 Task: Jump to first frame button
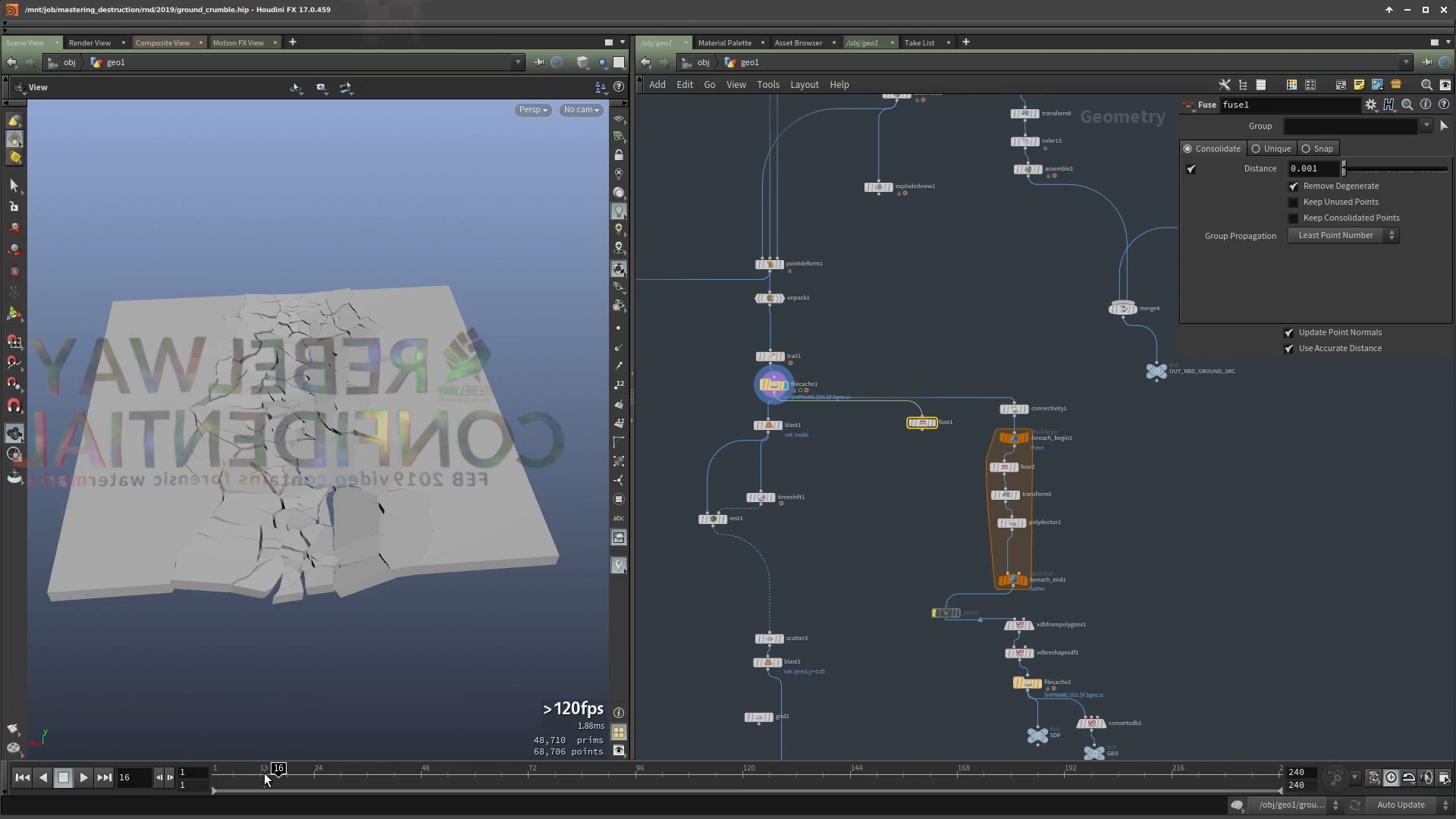[x=22, y=777]
